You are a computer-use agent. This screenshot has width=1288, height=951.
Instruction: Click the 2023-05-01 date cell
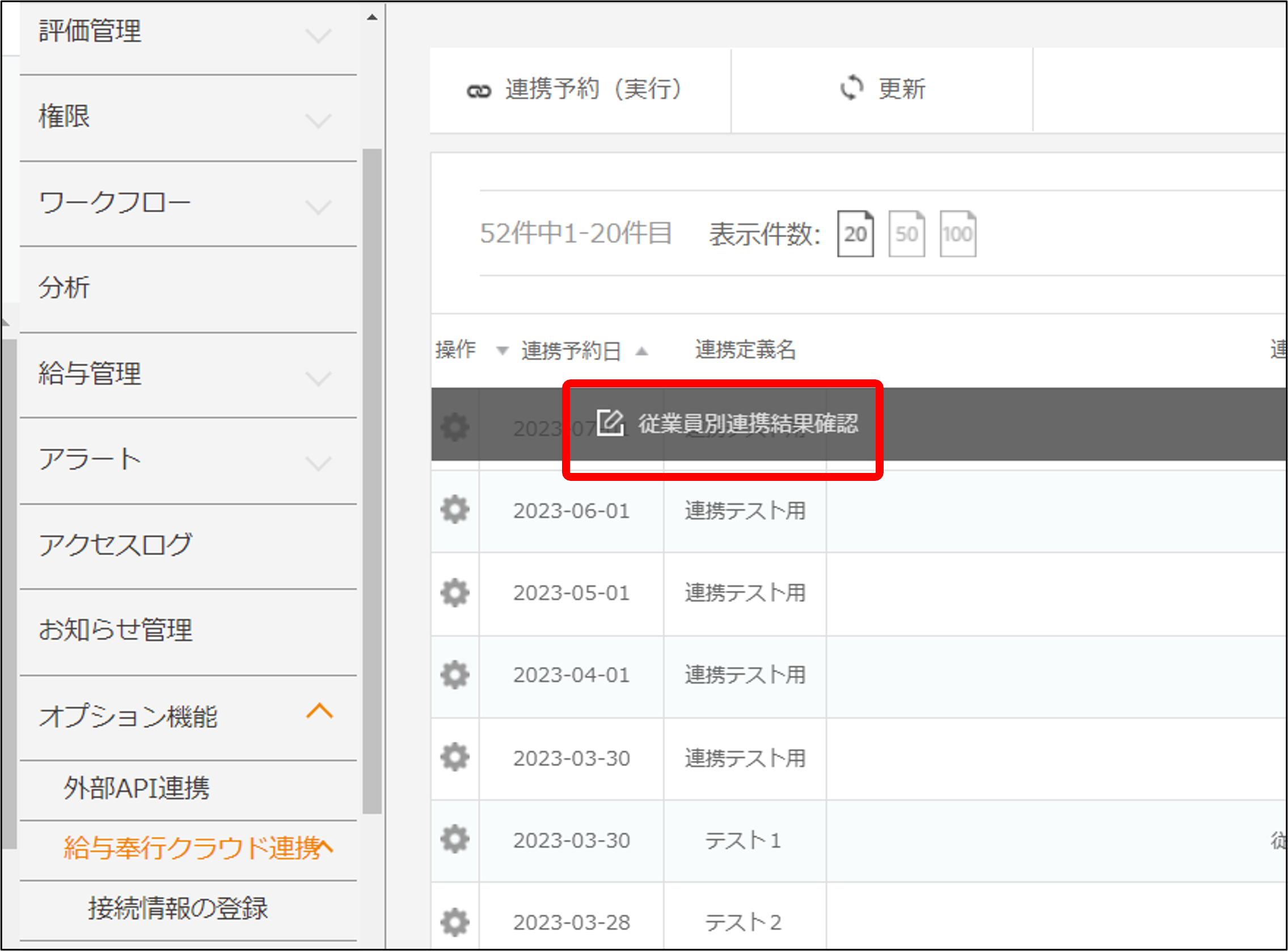tap(571, 593)
